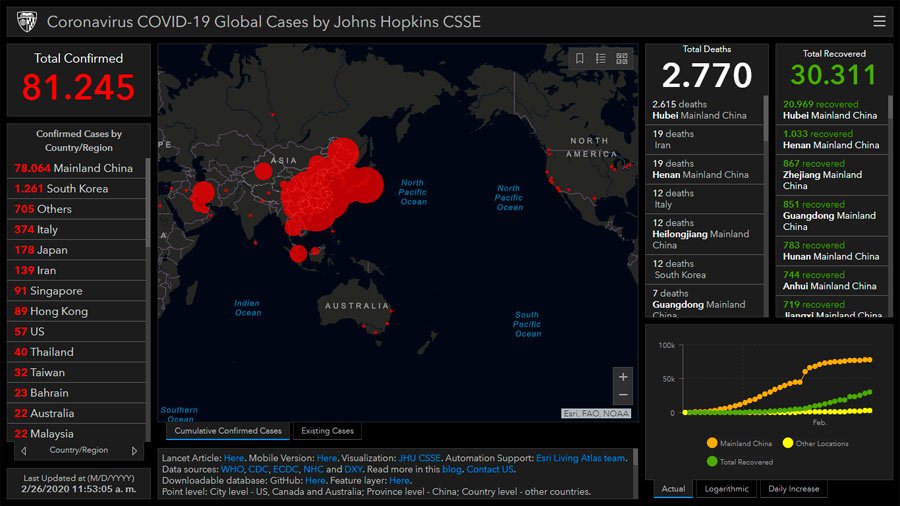Switch to Cumulative Confirmed Cases tab
Image resolution: width=900 pixels, height=506 pixels.
(228, 431)
